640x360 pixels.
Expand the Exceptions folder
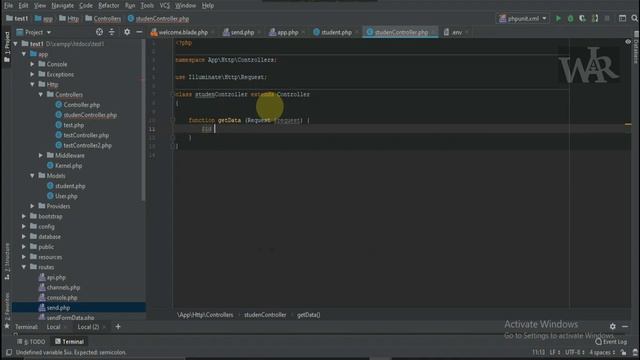click(x=32, y=74)
